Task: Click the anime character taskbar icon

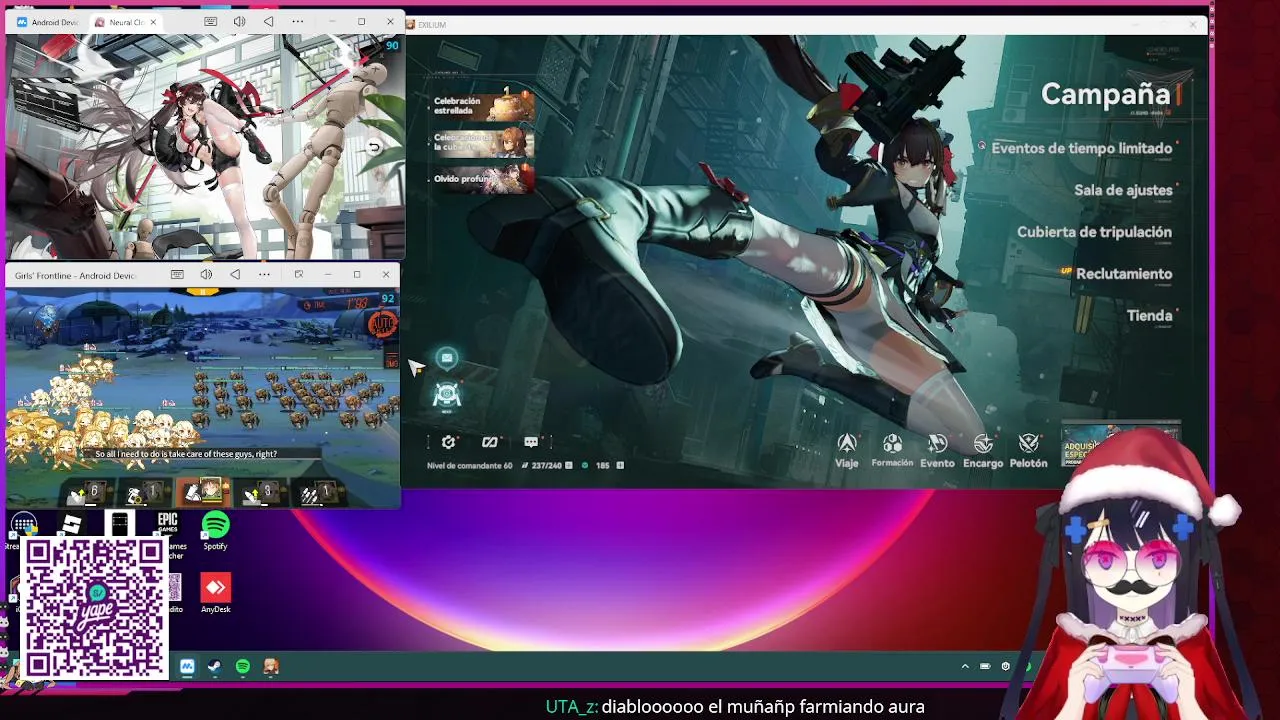Action: pos(270,666)
